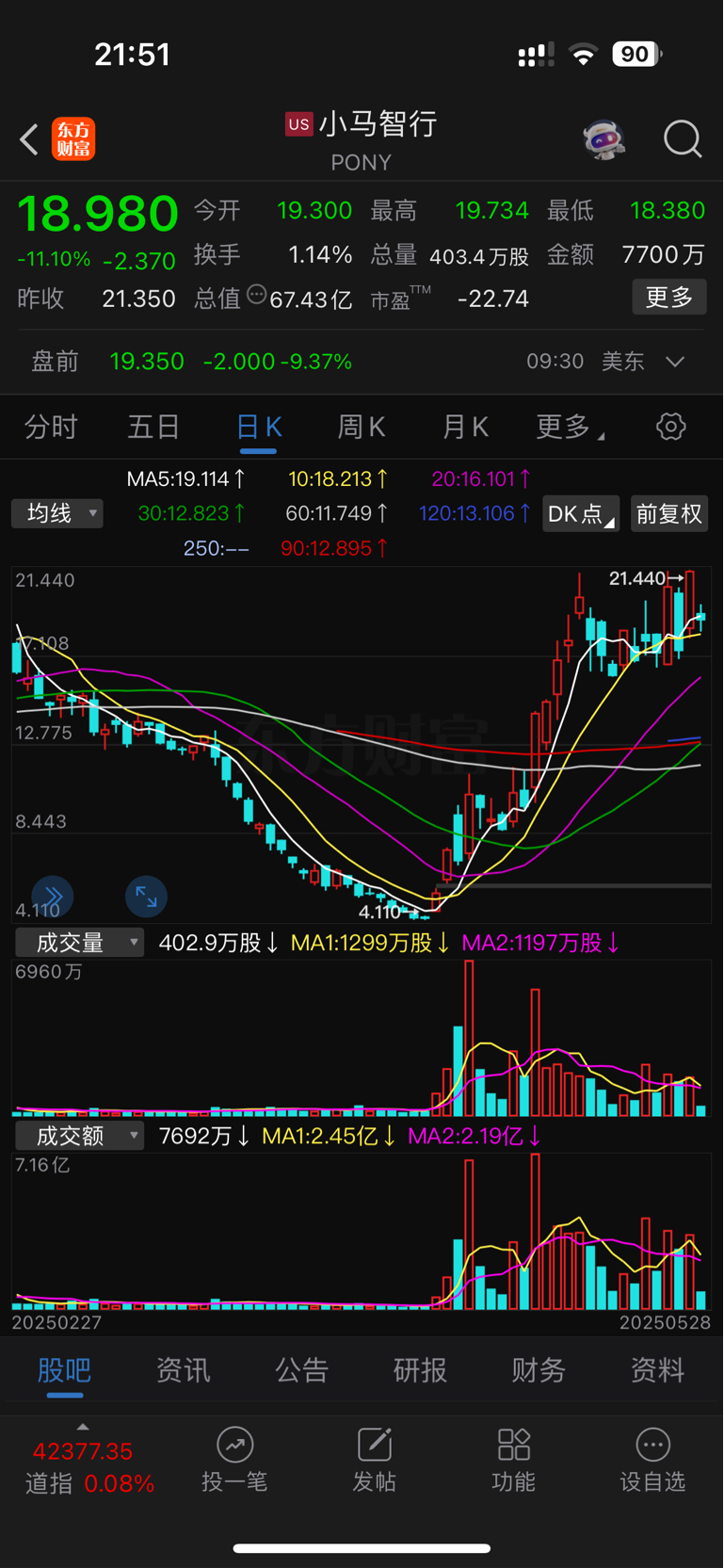Open the DK点 dropdown
The height and width of the screenshot is (1568, 724).
pos(581,513)
